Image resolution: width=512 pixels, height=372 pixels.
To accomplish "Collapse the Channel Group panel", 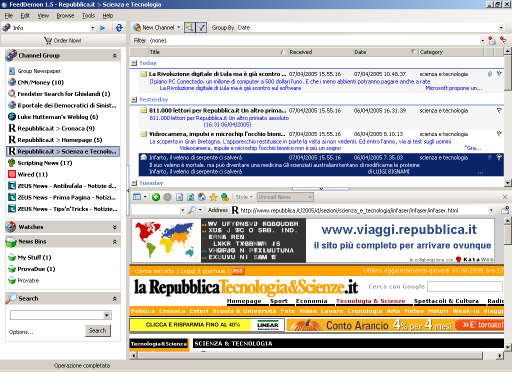I will [x=115, y=56].
